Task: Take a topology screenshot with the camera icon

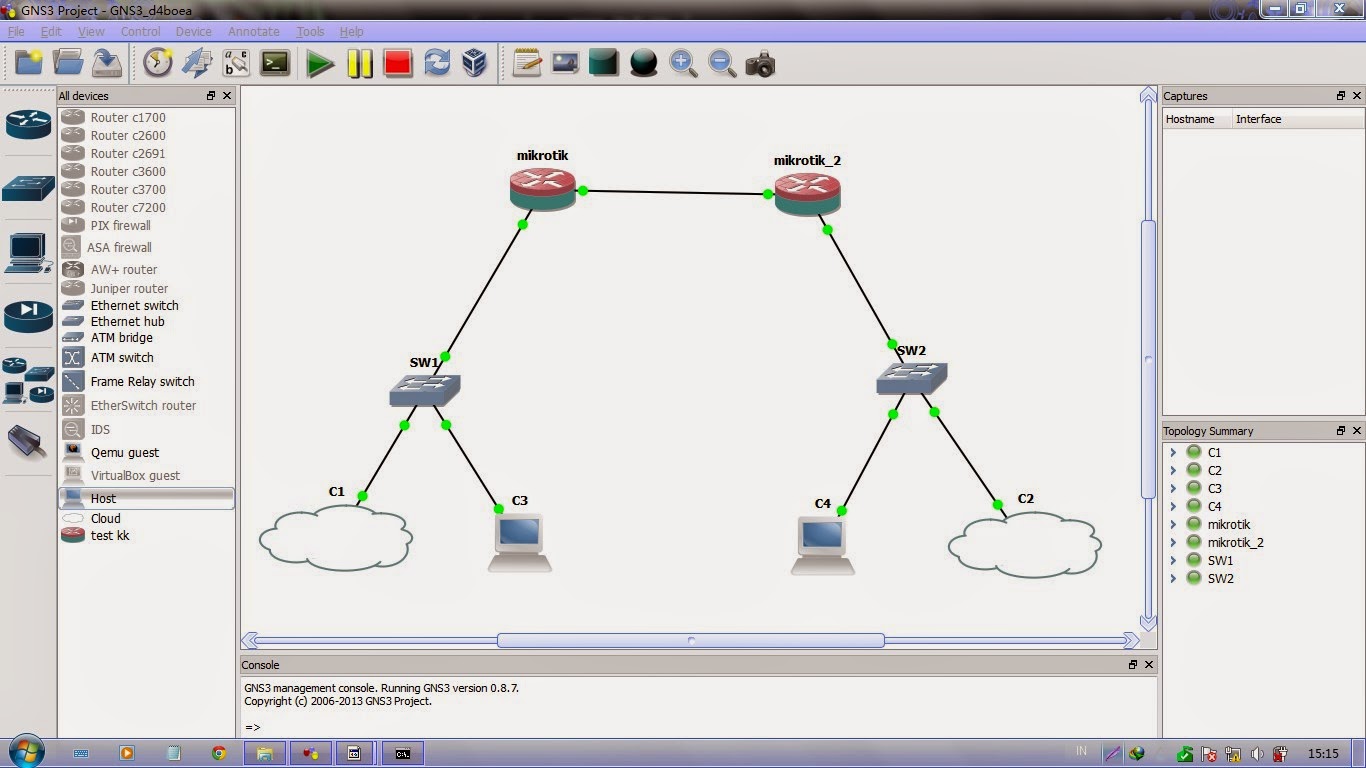Action: click(760, 63)
